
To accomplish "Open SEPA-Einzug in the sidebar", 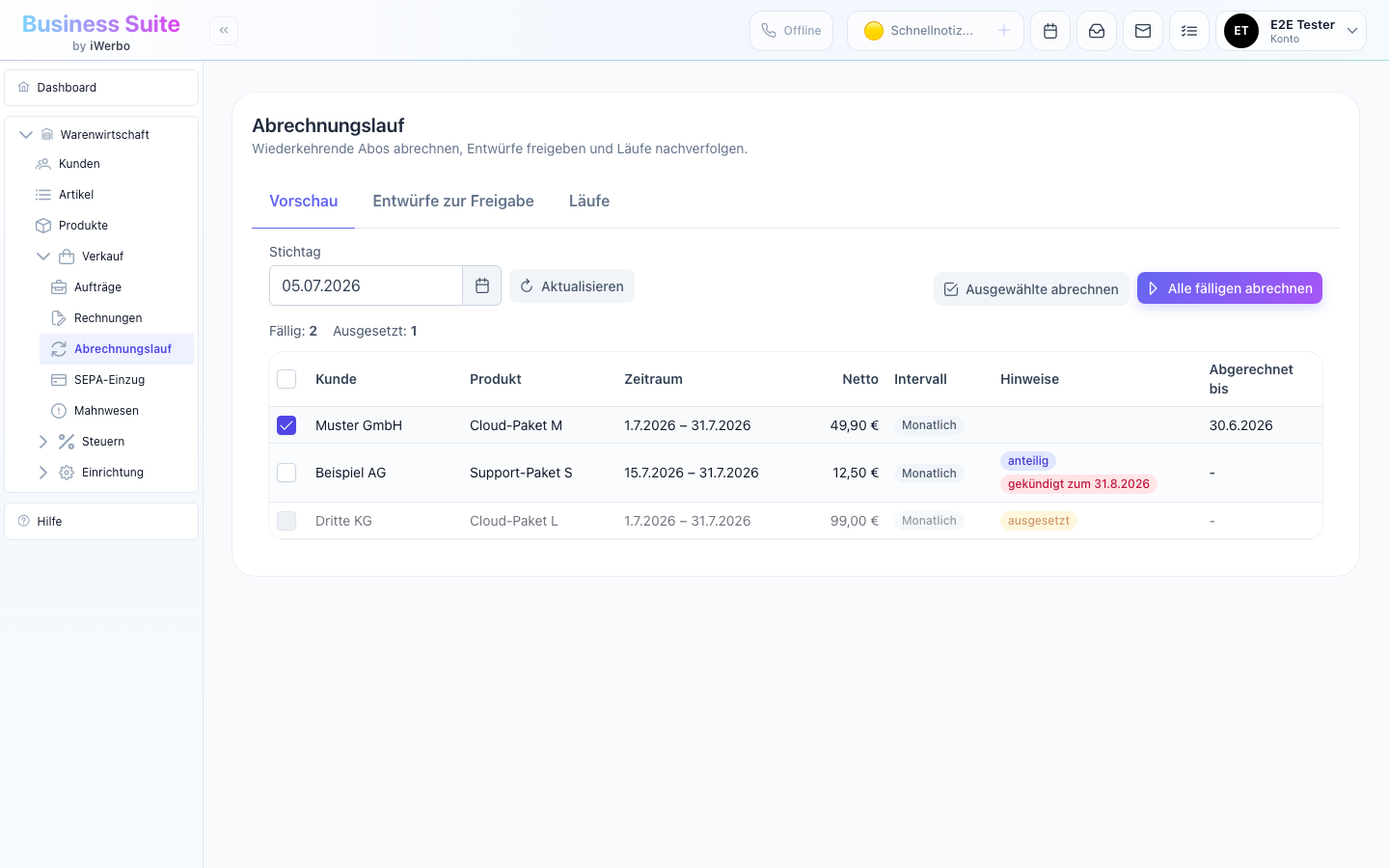I will (119, 380).
